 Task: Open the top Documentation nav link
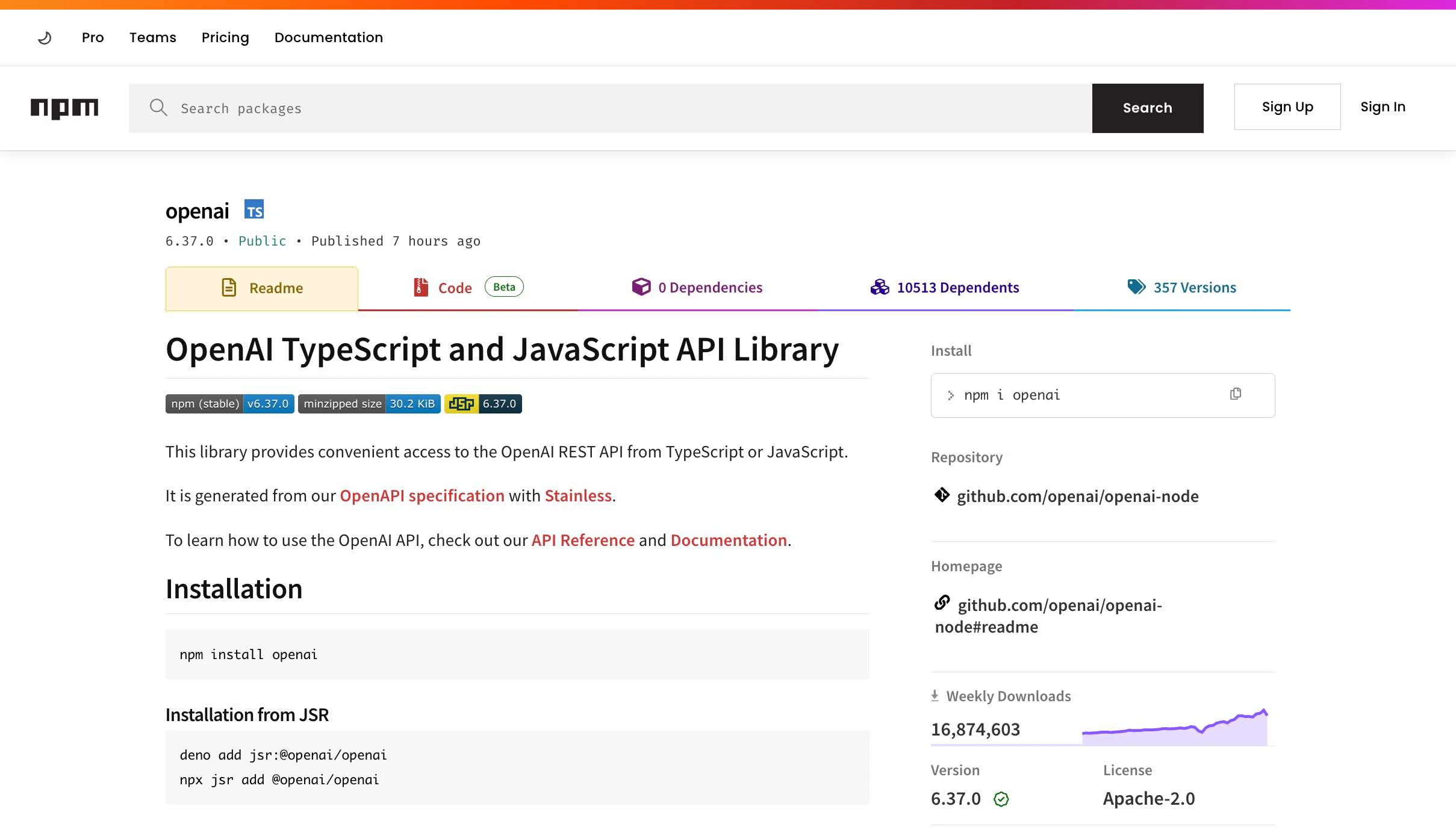tap(329, 37)
